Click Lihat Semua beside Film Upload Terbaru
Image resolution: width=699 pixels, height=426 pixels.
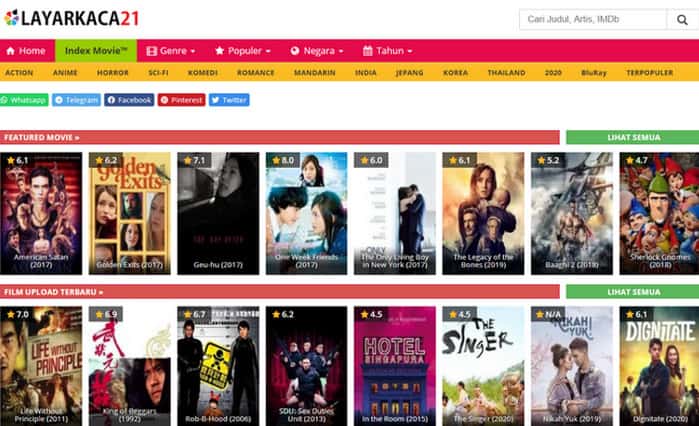pyautogui.click(x=631, y=292)
